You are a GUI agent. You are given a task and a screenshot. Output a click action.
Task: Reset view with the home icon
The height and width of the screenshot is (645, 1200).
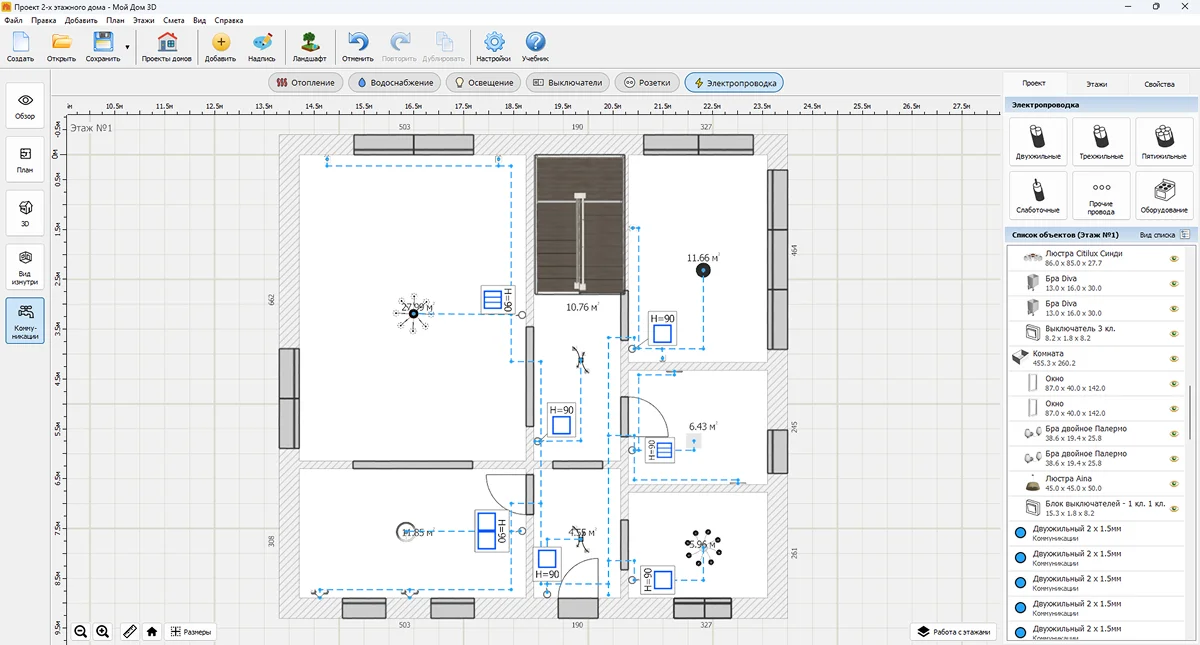(152, 631)
